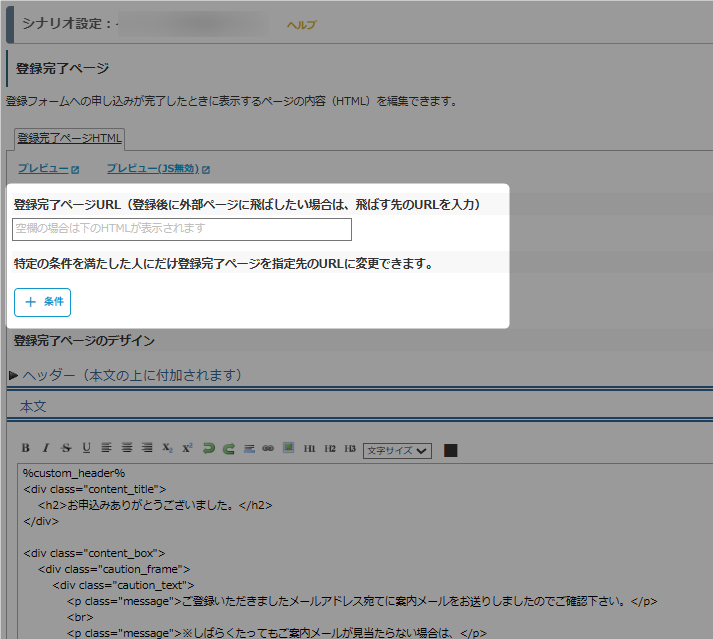Open the black text color swatch
The width and height of the screenshot is (713, 639).
coord(450,450)
